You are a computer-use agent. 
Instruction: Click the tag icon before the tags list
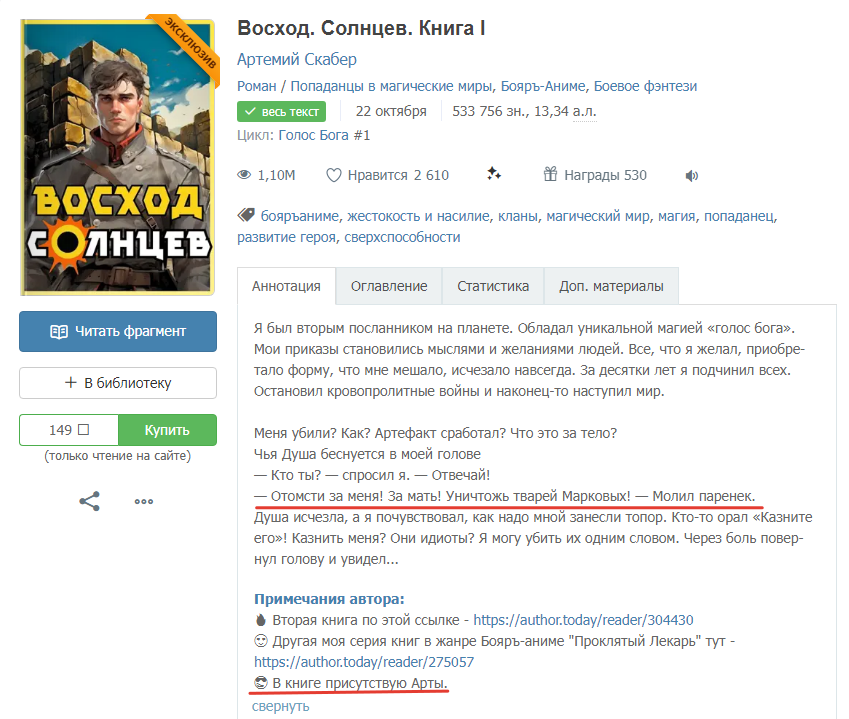[x=245, y=215]
